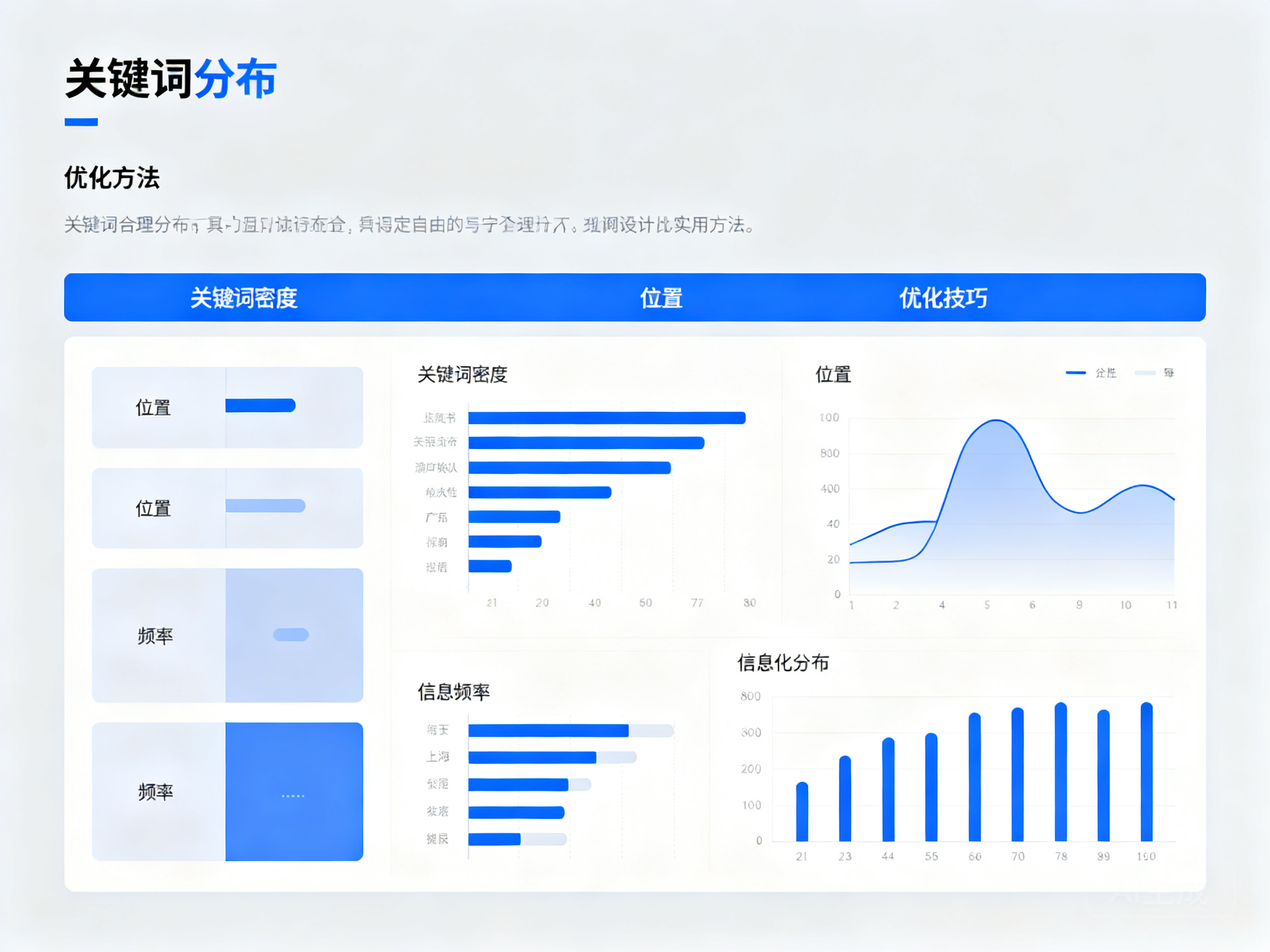
Task: Click the column above 66 in 信息化分布
Action: tap(975, 777)
